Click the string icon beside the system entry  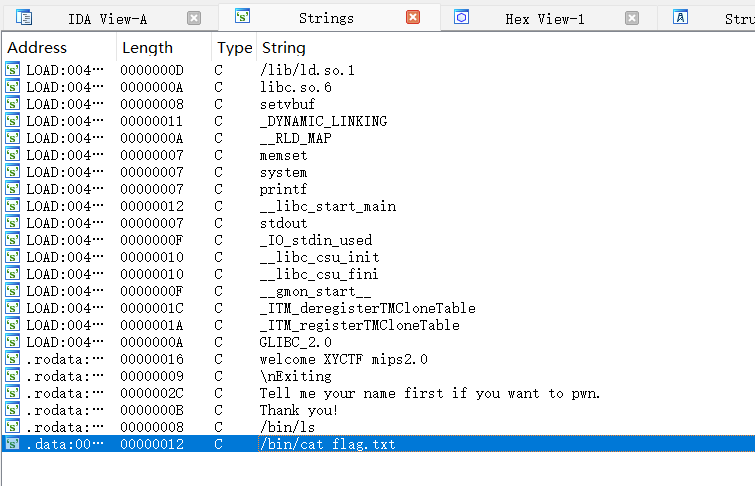(x=13, y=172)
